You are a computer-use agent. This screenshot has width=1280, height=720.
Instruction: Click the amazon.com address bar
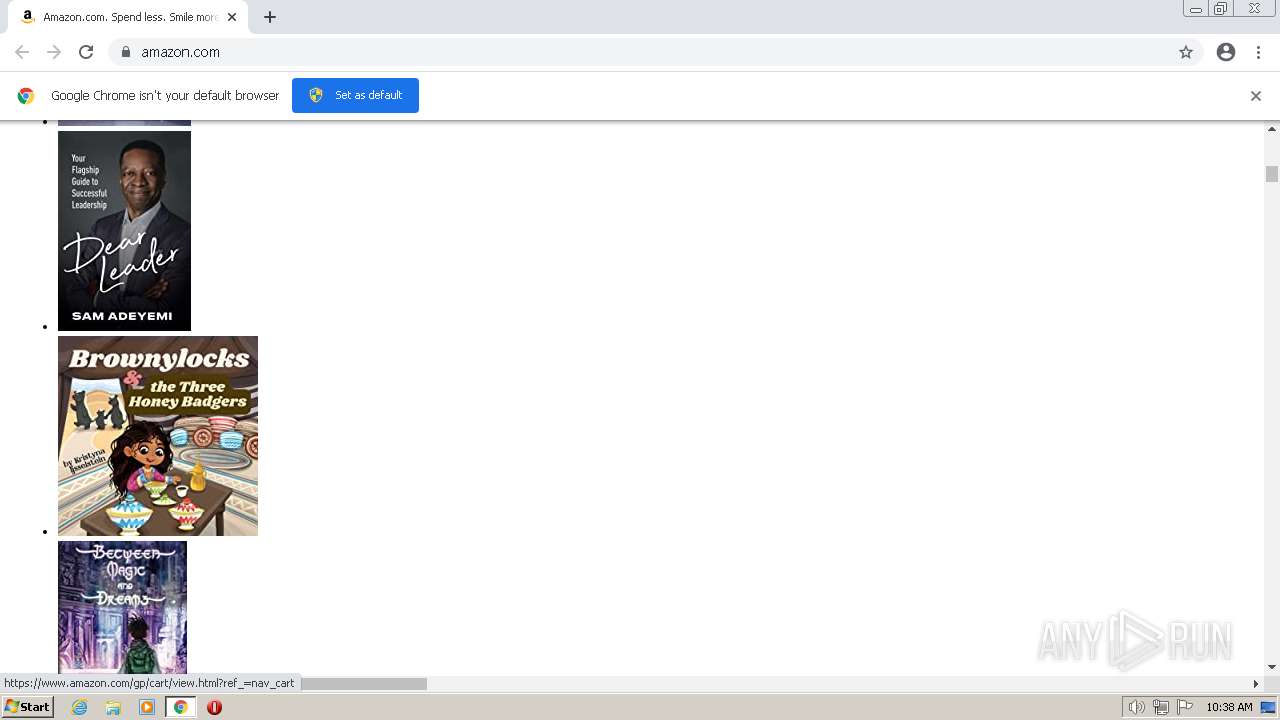(x=640, y=52)
